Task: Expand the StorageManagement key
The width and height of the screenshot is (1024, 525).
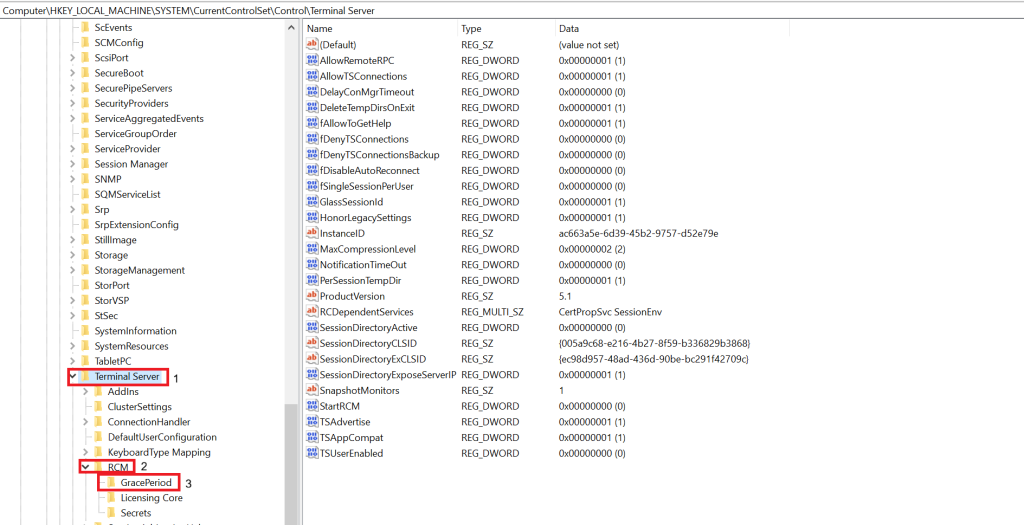Action: coord(72,270)
